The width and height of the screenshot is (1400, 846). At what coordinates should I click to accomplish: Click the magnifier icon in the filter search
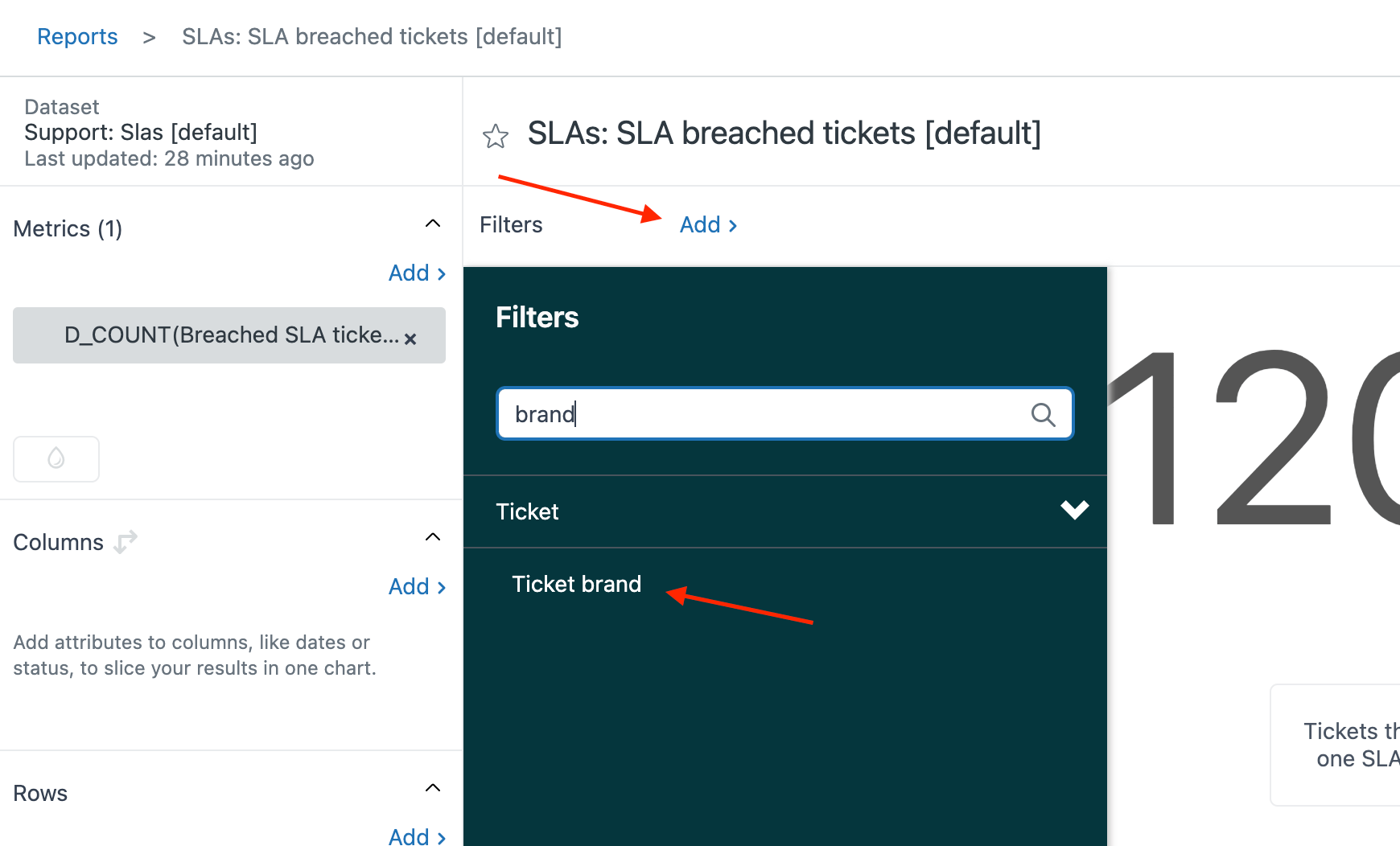point(1043,414)
